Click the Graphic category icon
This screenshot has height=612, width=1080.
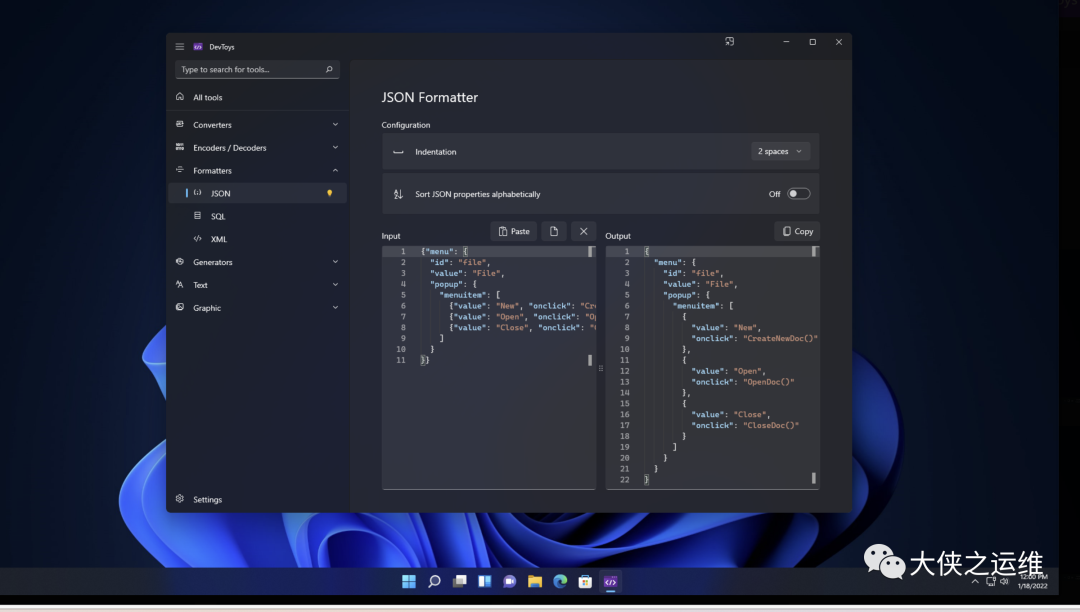[180, 307]
